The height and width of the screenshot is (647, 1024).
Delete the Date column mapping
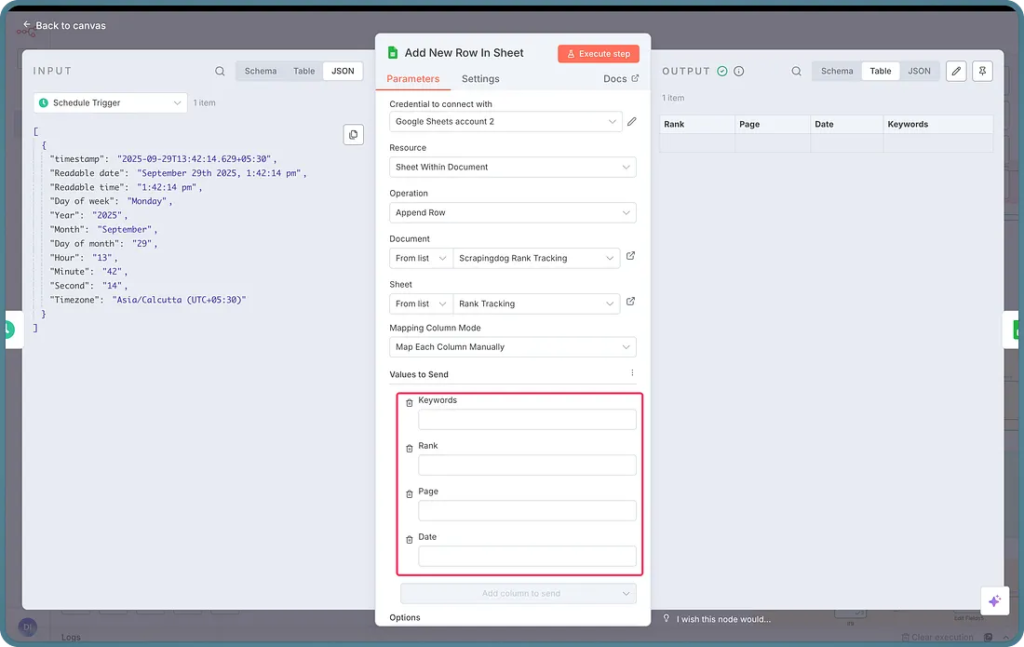pyautogui.click(x=409, y=539)
